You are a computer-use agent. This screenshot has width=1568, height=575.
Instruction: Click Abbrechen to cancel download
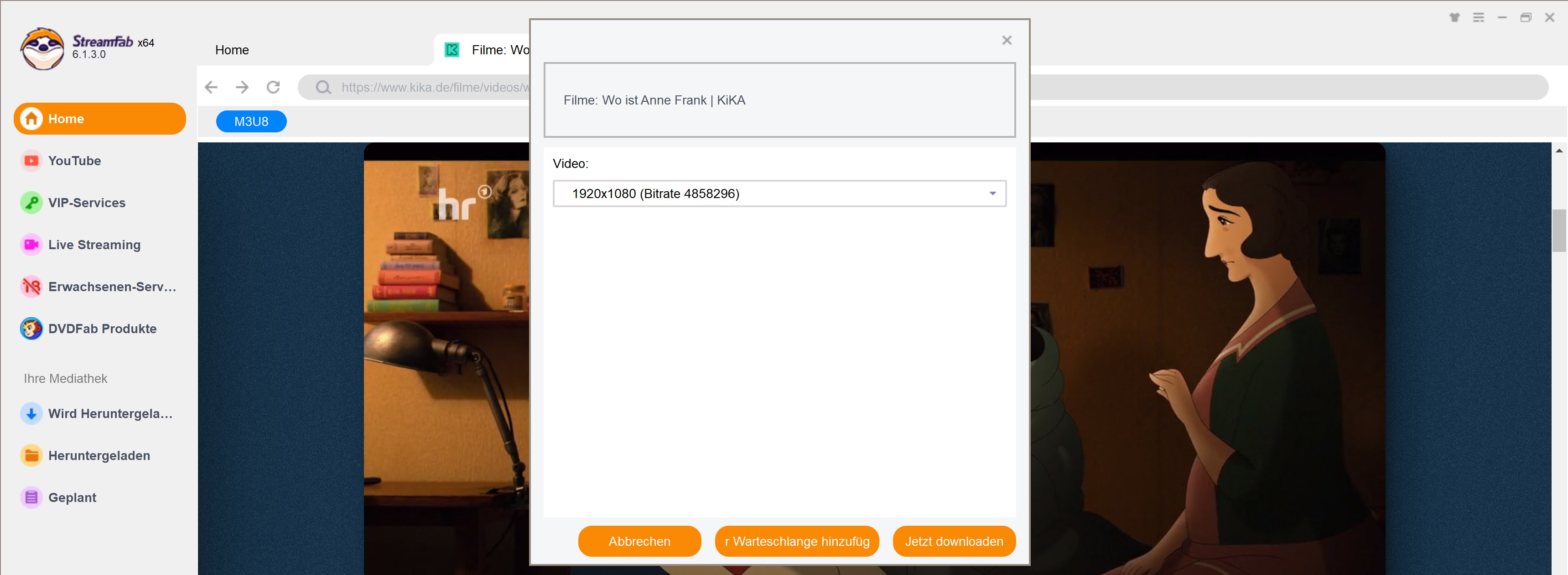click(639, 541)
